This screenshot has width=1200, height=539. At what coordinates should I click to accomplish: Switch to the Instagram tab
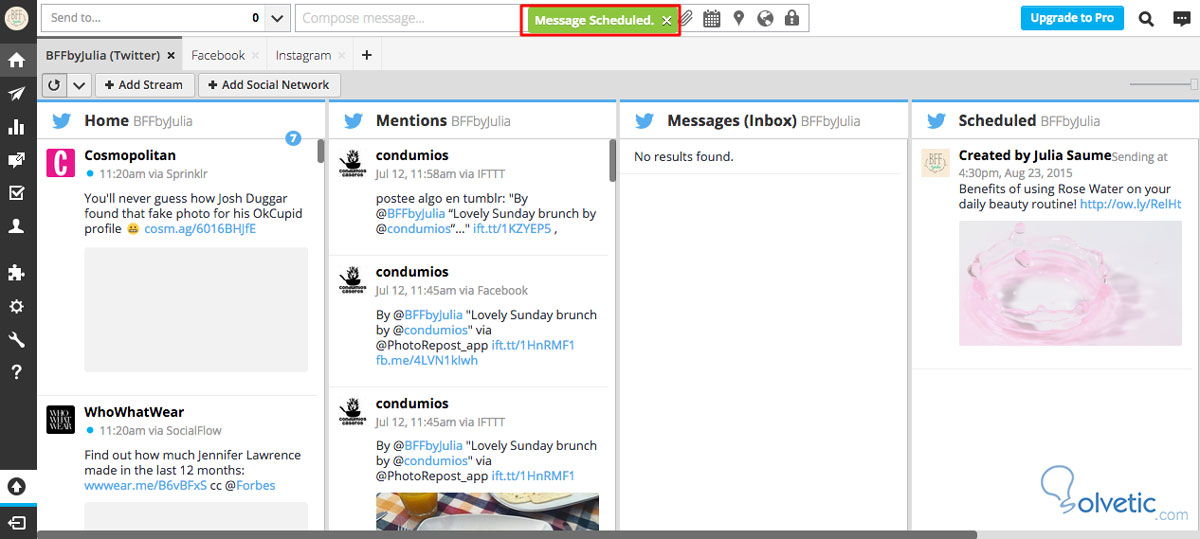pyautogui.click(x=303, y=56)
